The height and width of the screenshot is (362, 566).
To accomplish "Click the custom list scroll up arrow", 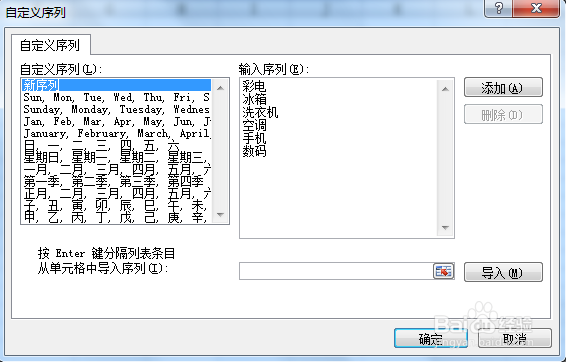I will (221, 88).
